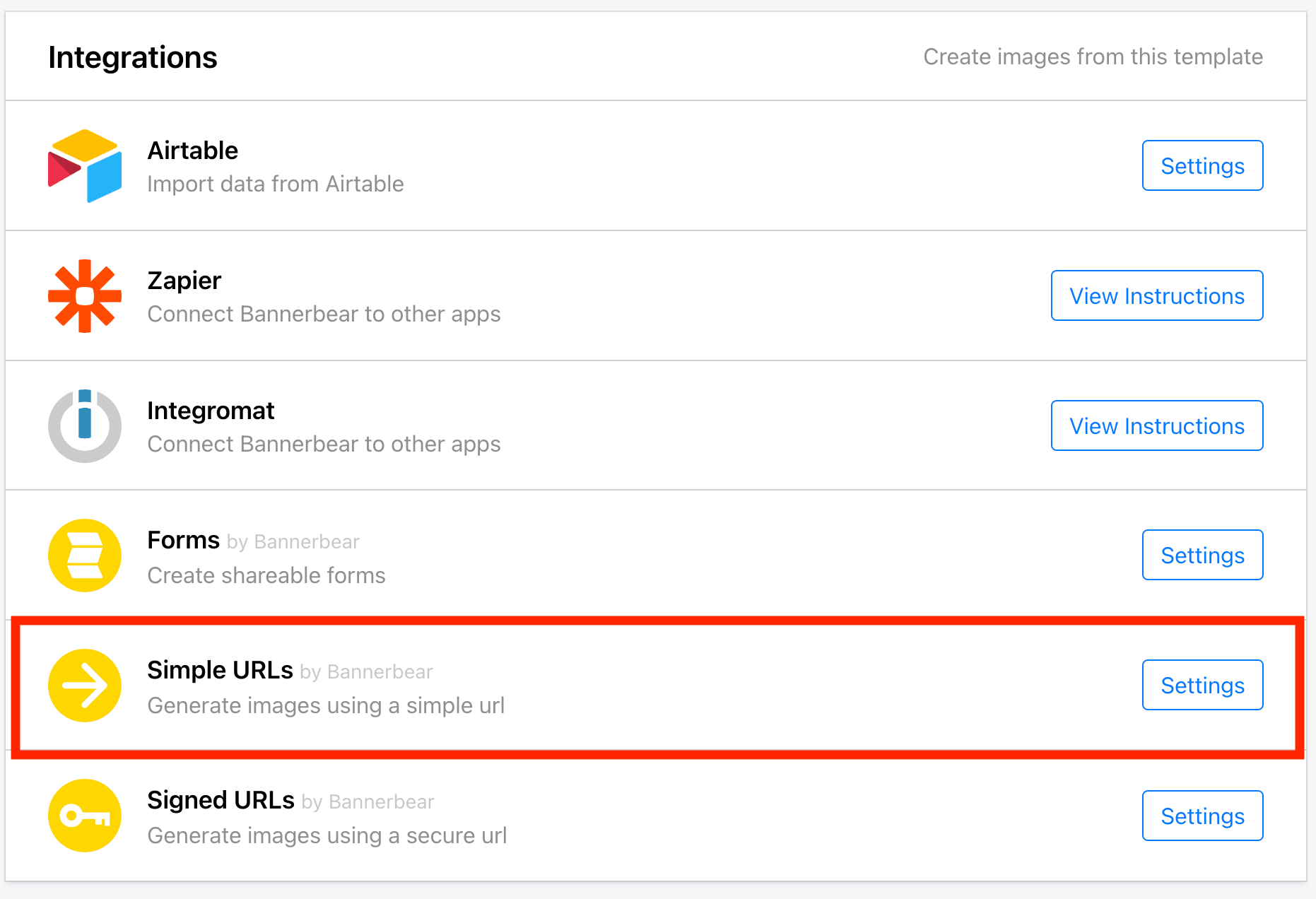Select the Forms by Bannerbear title
Viewport: 1316px width, 899px height.
[x=183, y=539]
